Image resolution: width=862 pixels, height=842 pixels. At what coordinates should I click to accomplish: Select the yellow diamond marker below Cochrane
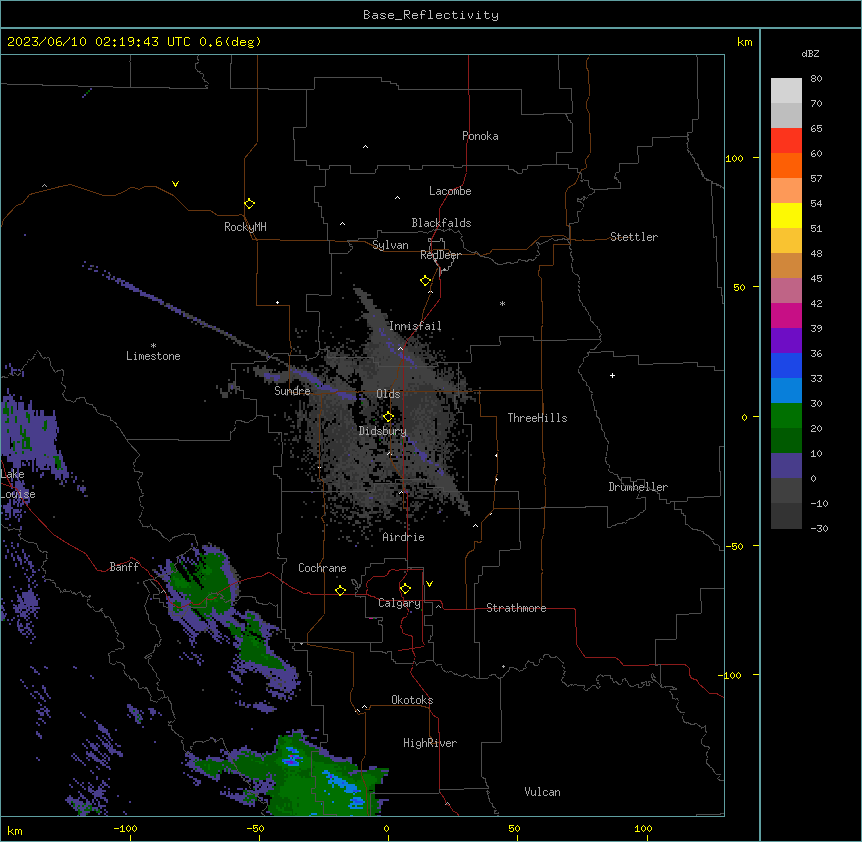[x=340, y=590]
